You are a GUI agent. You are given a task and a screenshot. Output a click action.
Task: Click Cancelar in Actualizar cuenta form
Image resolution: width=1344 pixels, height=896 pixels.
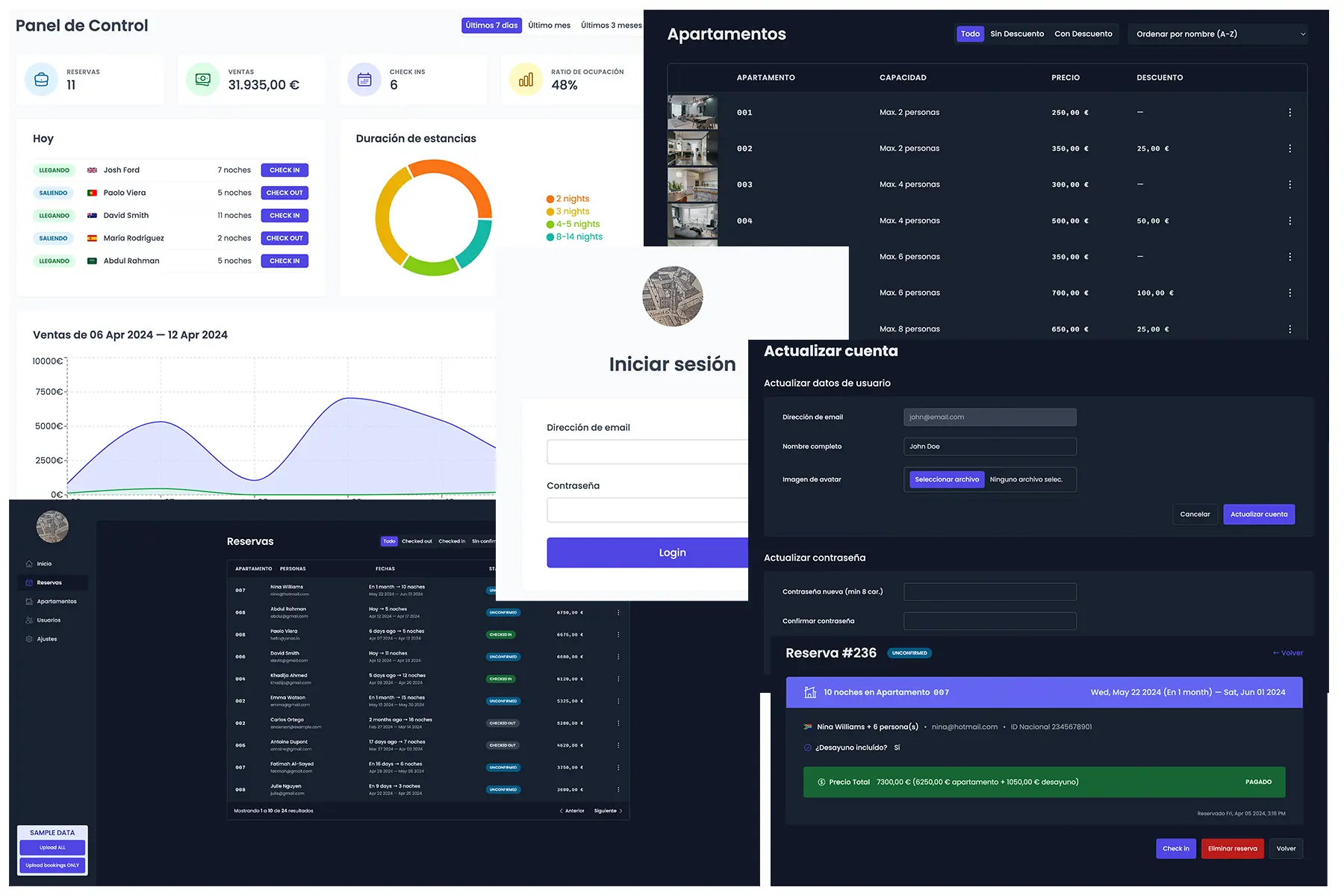pos(1195,514)
